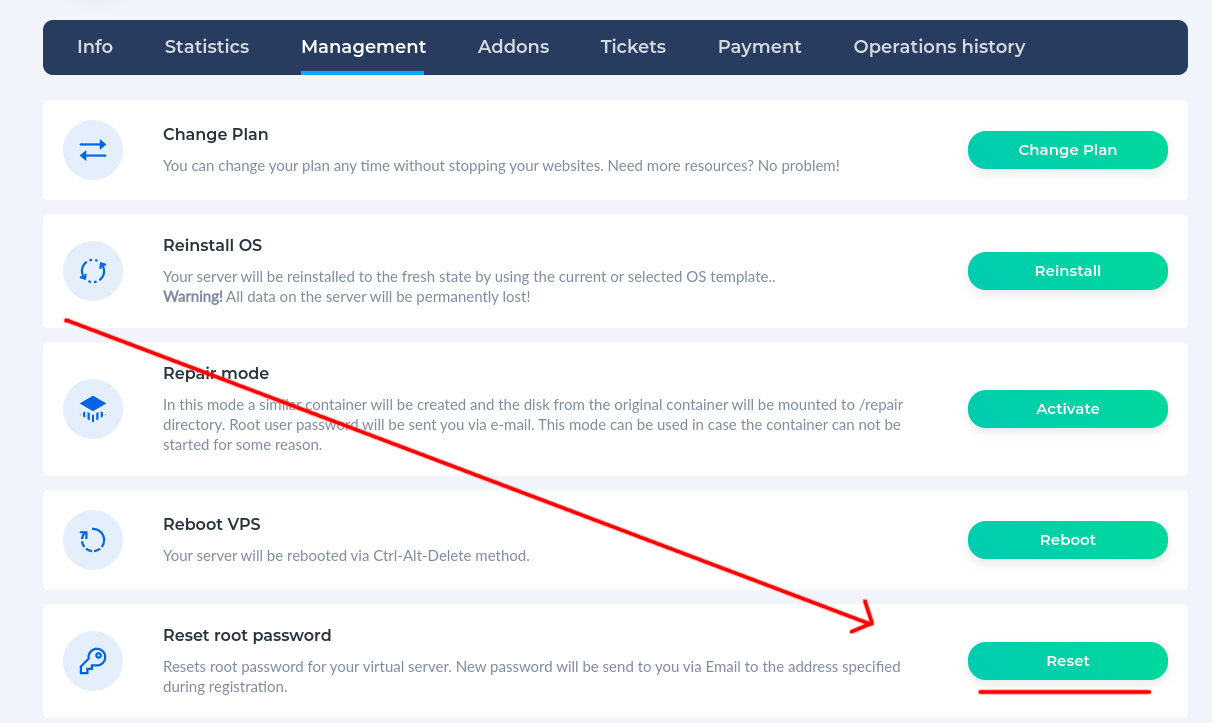The image size is (1212, 723).
Task: Go to the Tickets tab
Action: [633, 47]
